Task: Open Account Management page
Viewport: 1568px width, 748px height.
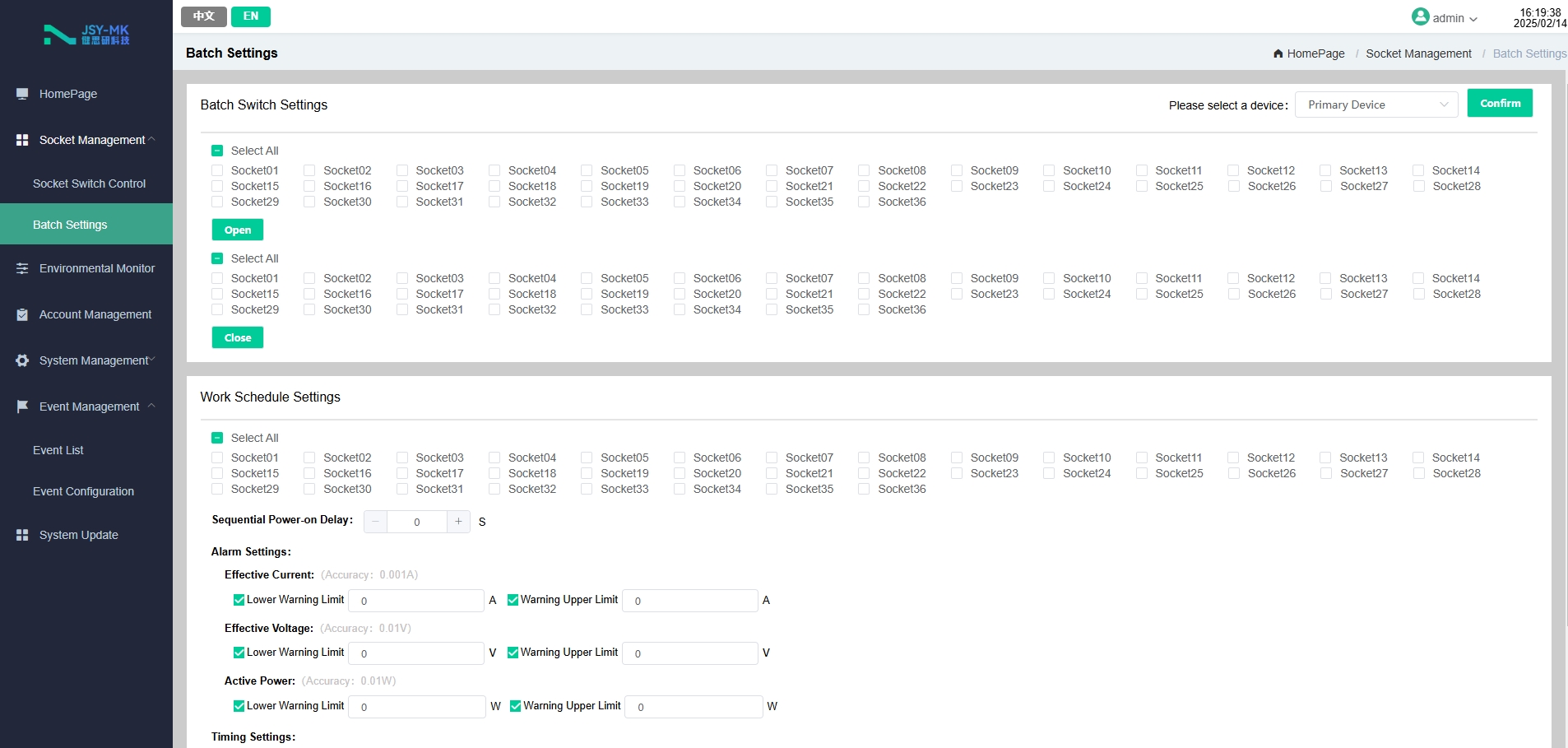Action: pos(86,314)
